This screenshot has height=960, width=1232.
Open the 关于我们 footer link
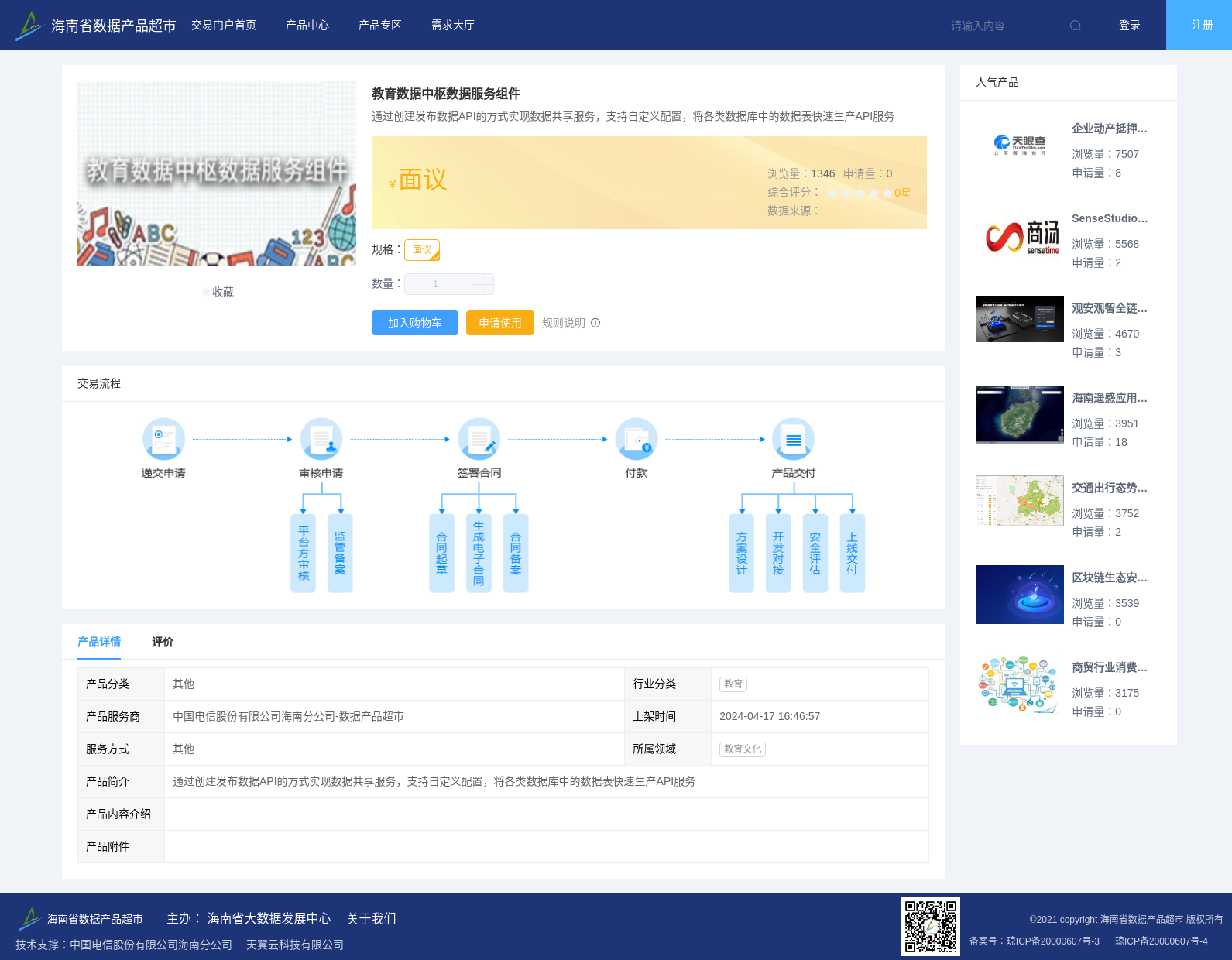pos(372,918)
